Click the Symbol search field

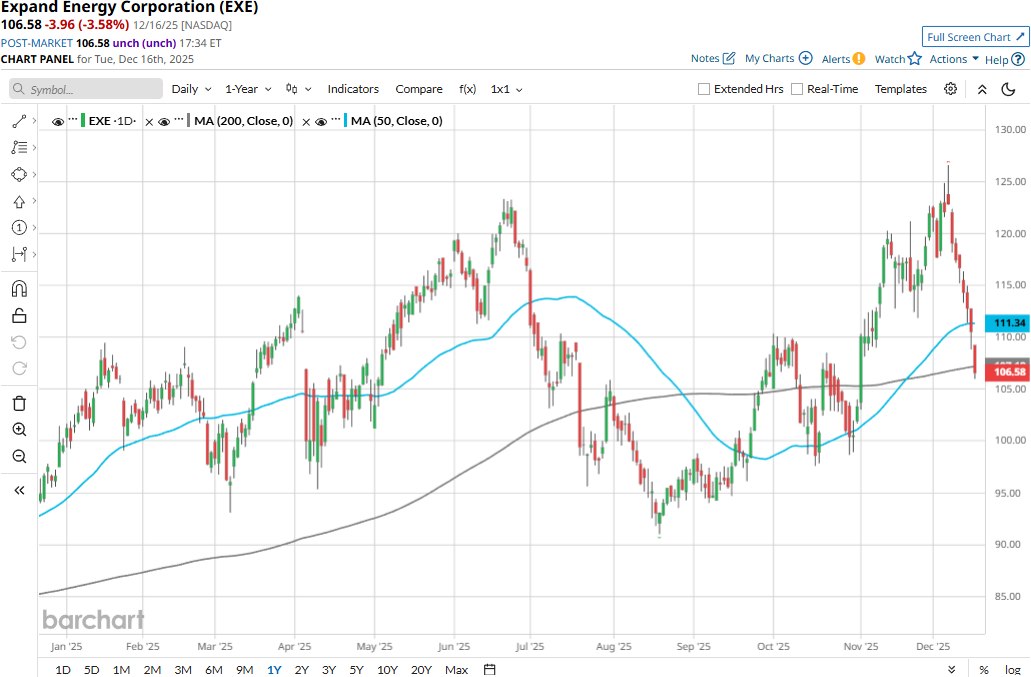click(86, 89)
